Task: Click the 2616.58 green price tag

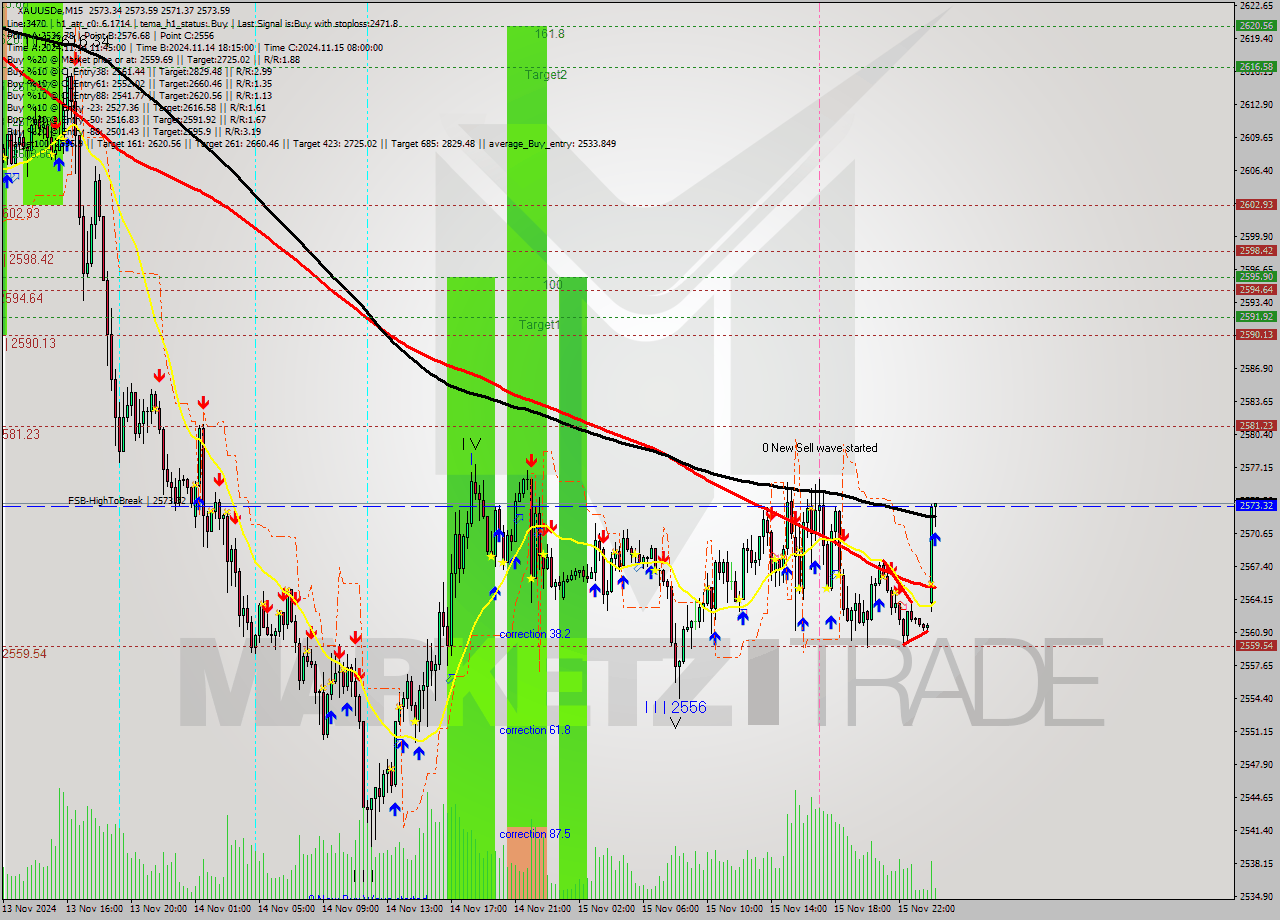Action: tap(1256, 67)
